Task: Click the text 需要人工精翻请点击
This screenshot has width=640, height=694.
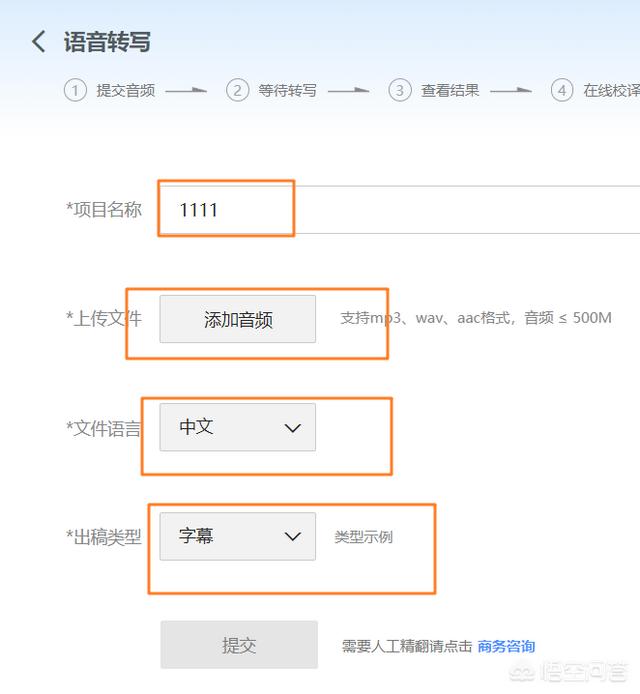Action: click(x=407, y=646)
